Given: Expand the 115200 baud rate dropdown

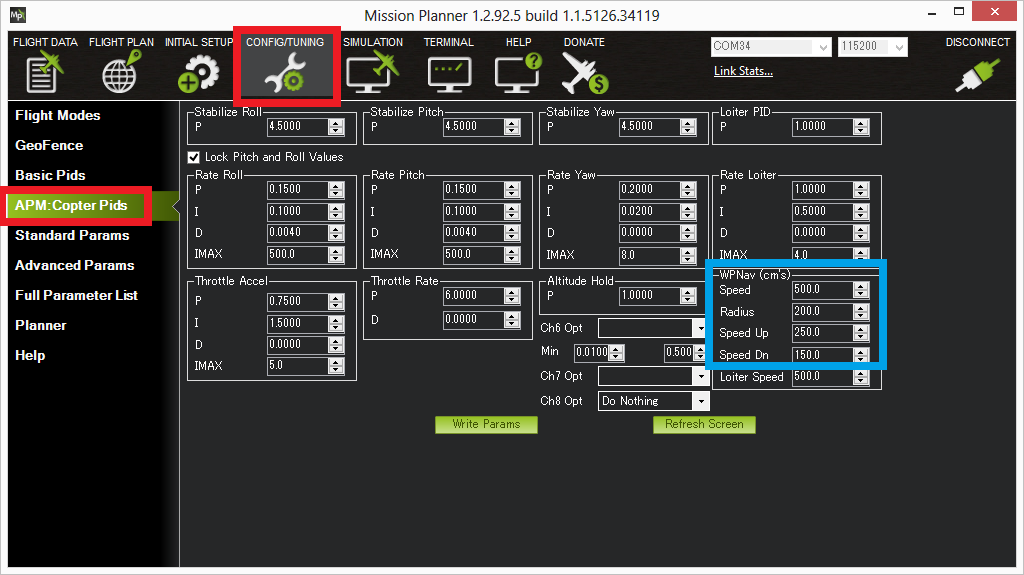Looking at the screenshot, I should pos(899,47).
